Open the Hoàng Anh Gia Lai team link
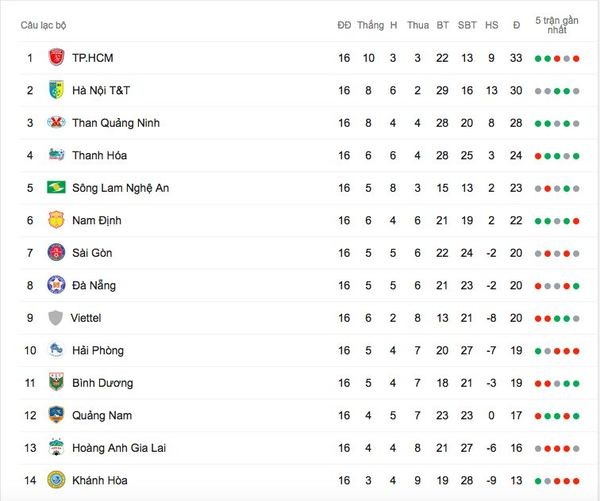This screenshot has width=600, height=501. click(x=119, y=448)
